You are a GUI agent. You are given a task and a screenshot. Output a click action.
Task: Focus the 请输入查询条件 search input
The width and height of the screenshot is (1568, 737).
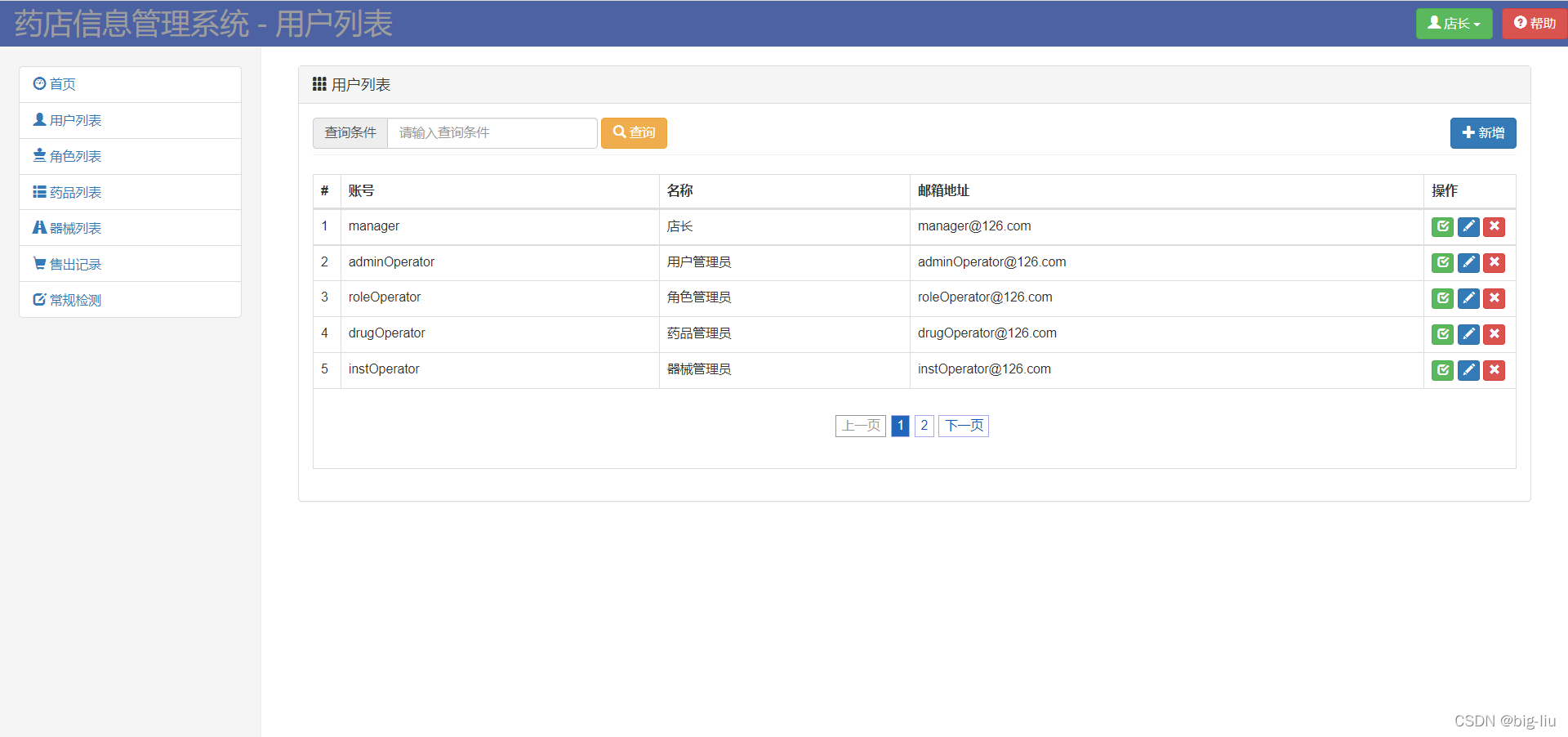pyautogui.click(x=492, y=133)
